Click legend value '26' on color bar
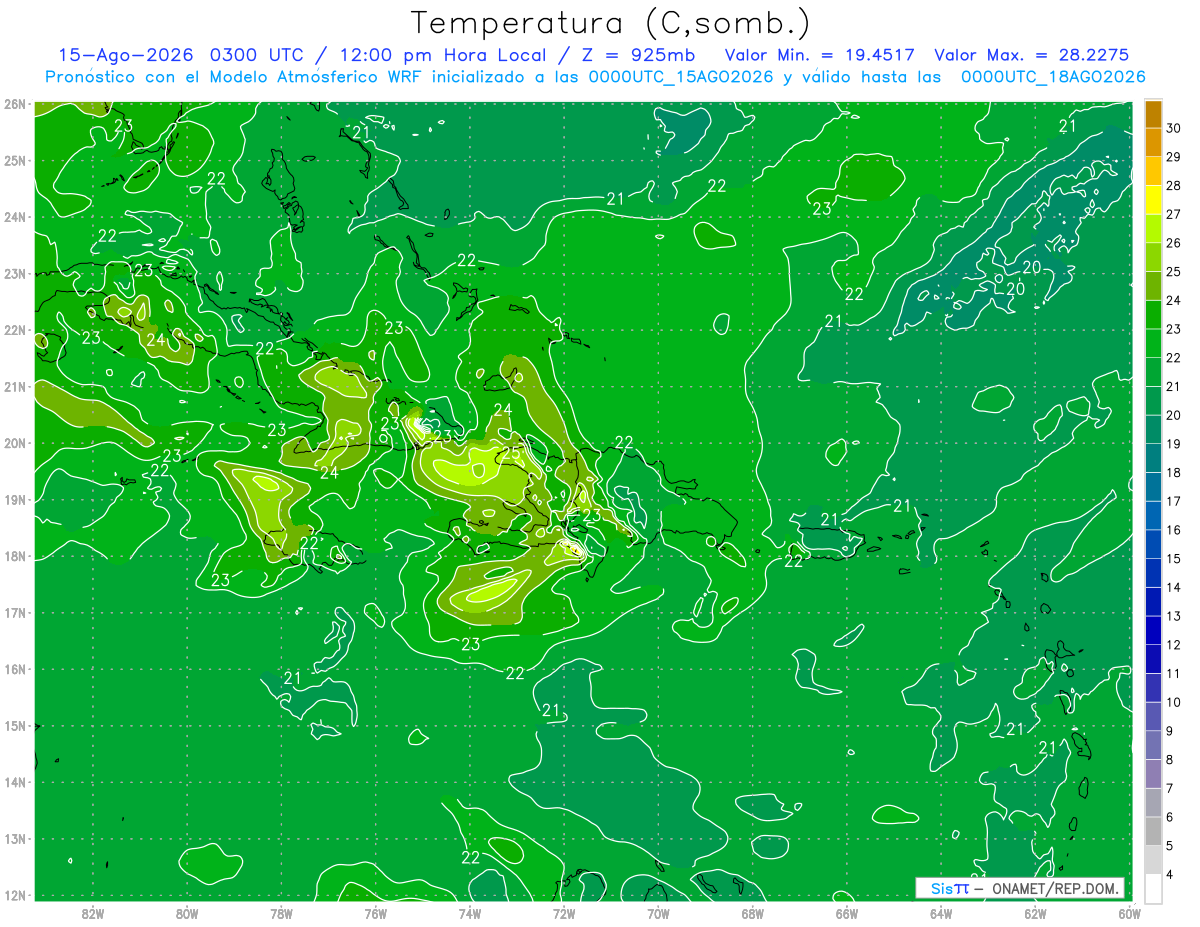This screenshot has width=1200, height=927. click(1173, 243)
